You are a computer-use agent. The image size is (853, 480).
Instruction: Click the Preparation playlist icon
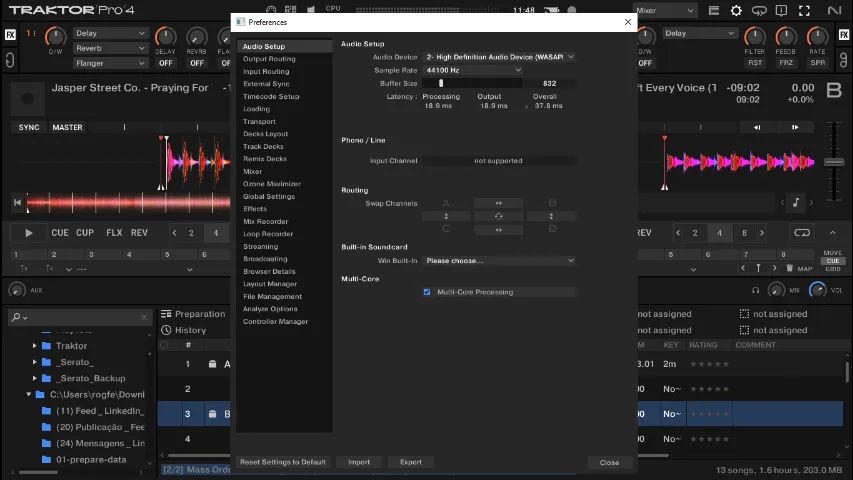166,314
